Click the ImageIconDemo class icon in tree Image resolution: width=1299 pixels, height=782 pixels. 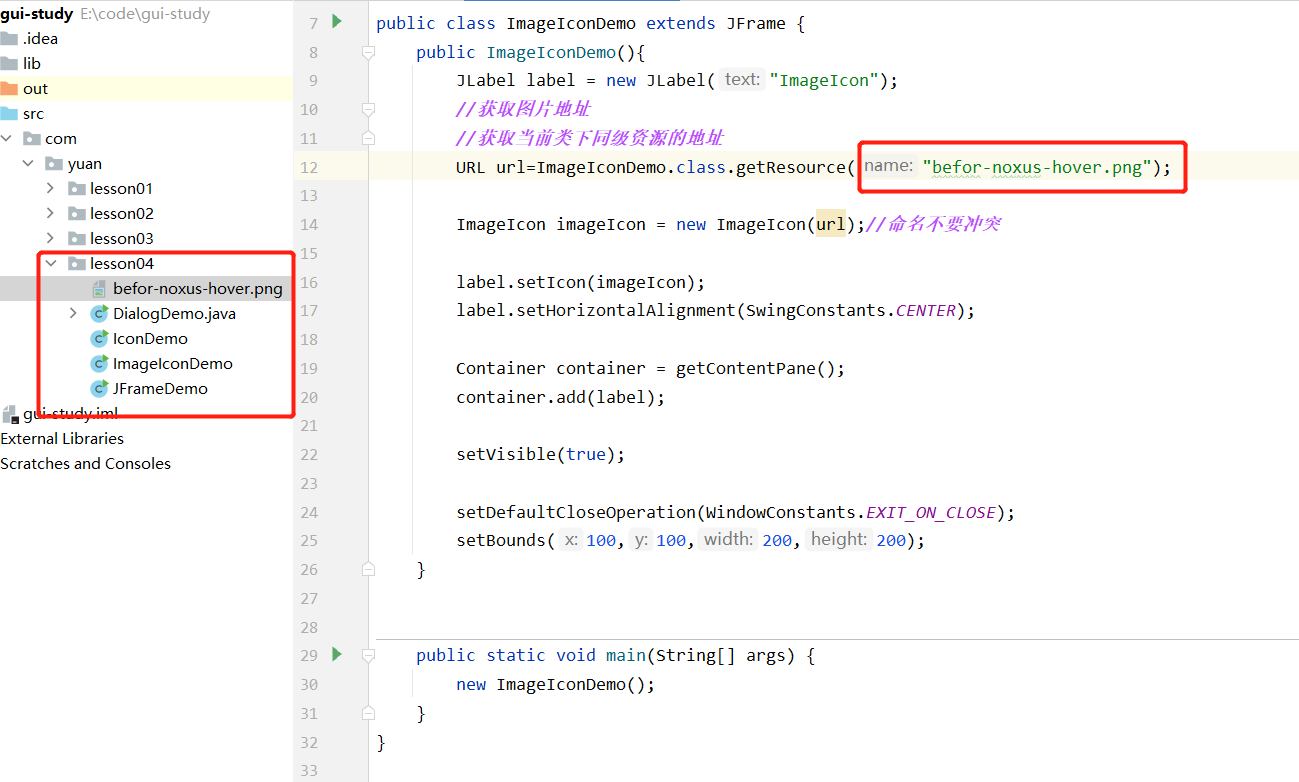tap(99, 364)
